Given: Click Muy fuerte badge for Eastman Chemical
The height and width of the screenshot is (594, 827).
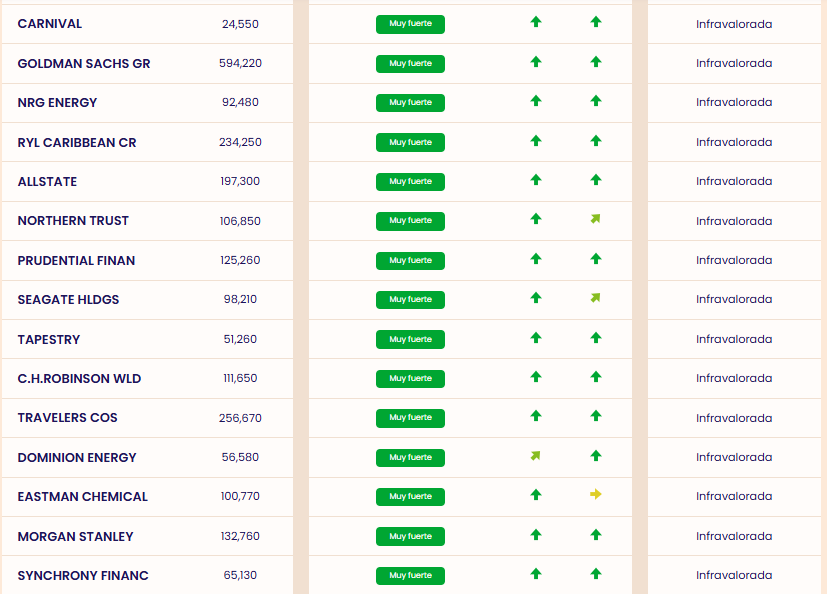Looking at the screenshot, I should point(410,496).
